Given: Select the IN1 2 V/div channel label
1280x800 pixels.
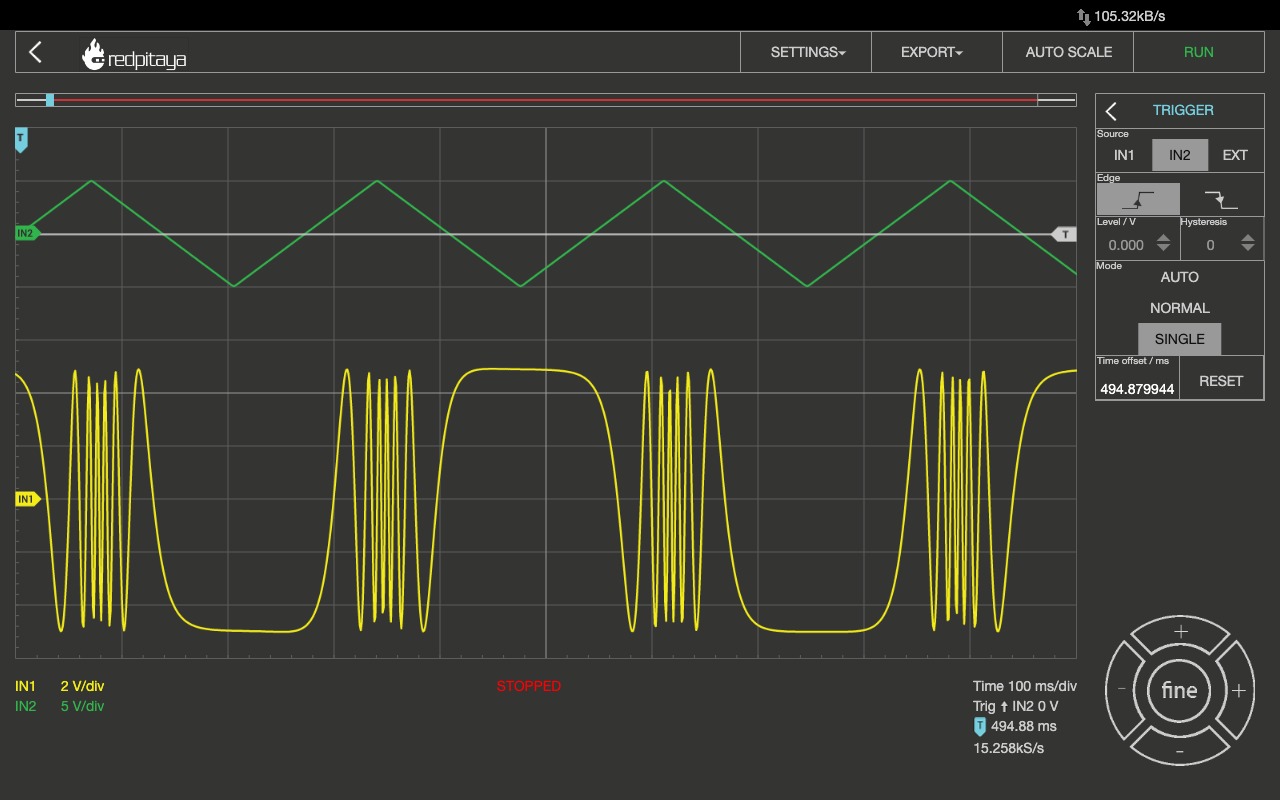Looking at the screenshot, I should click(60, 686).
